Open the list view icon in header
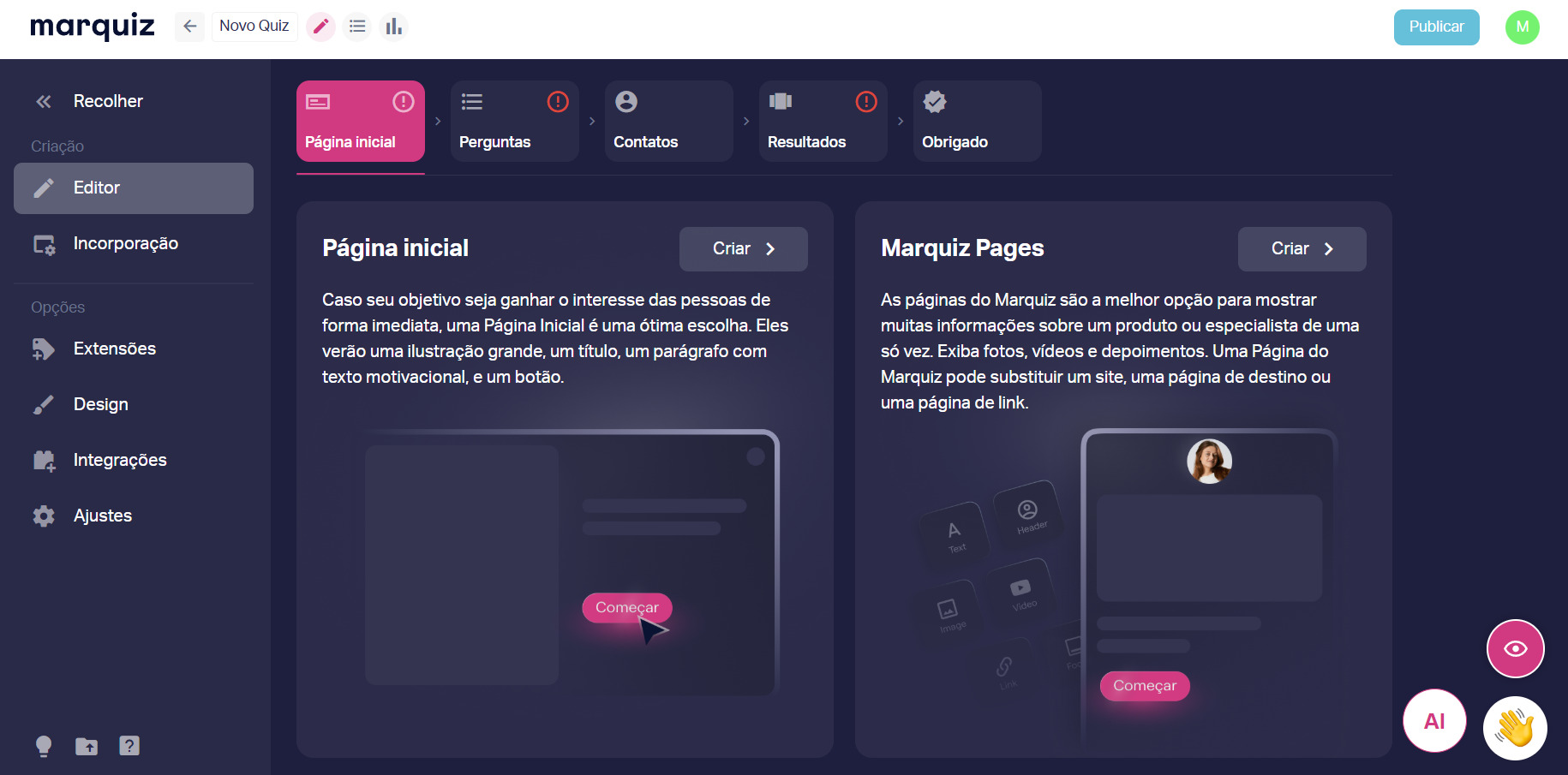The image size is (1568, 775). click(357, 27)
